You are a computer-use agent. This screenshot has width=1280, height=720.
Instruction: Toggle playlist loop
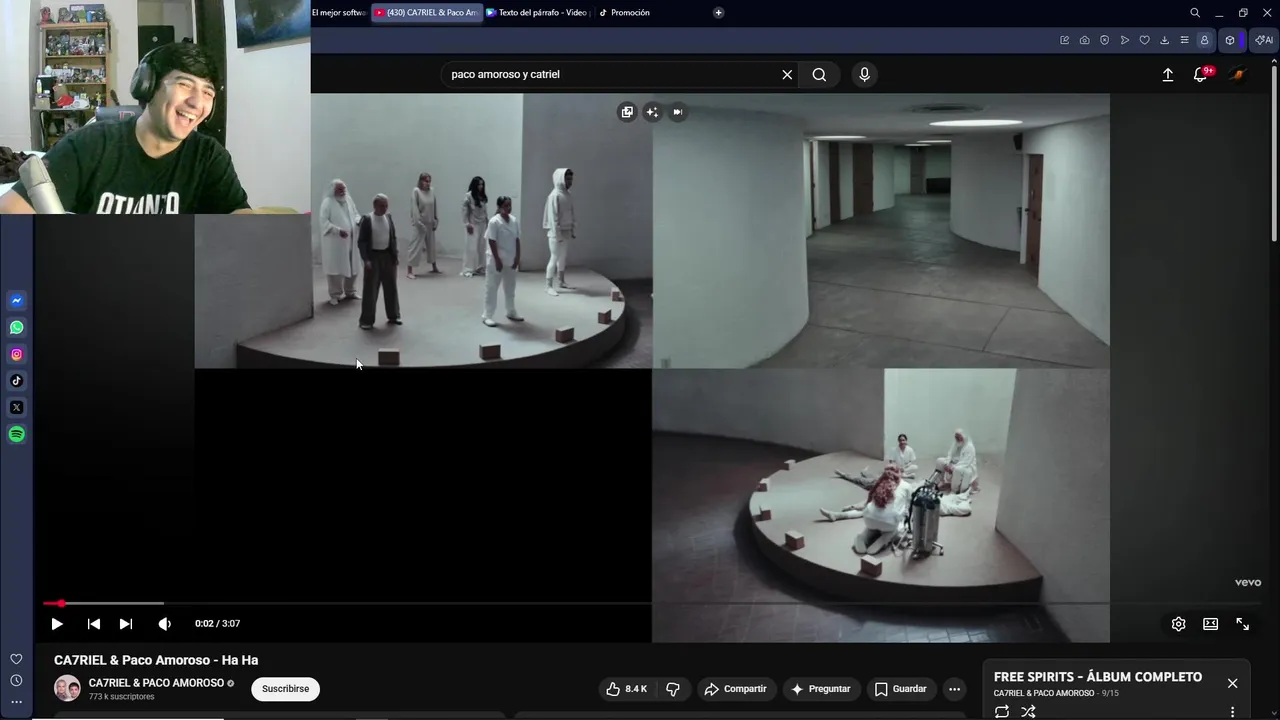tap(1001, 712)
